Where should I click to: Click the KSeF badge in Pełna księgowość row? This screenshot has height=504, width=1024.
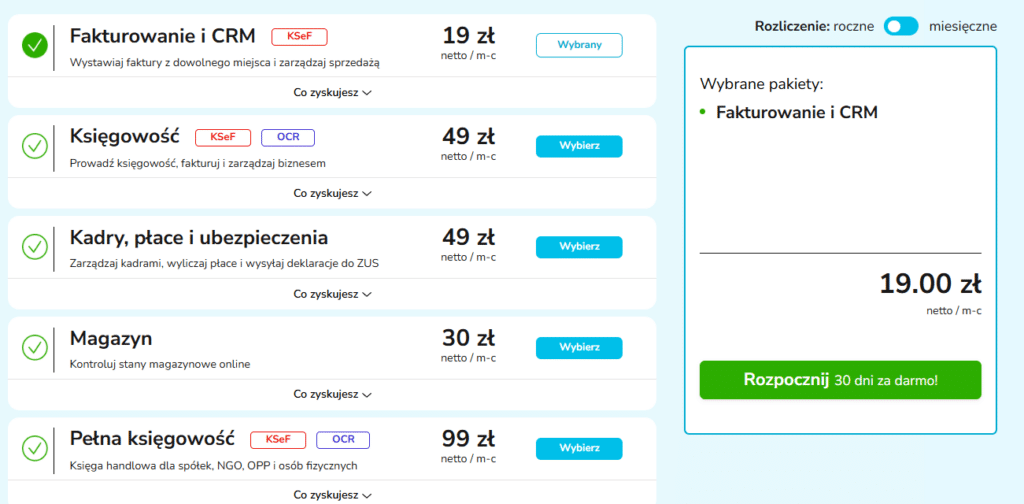(277, 439)
